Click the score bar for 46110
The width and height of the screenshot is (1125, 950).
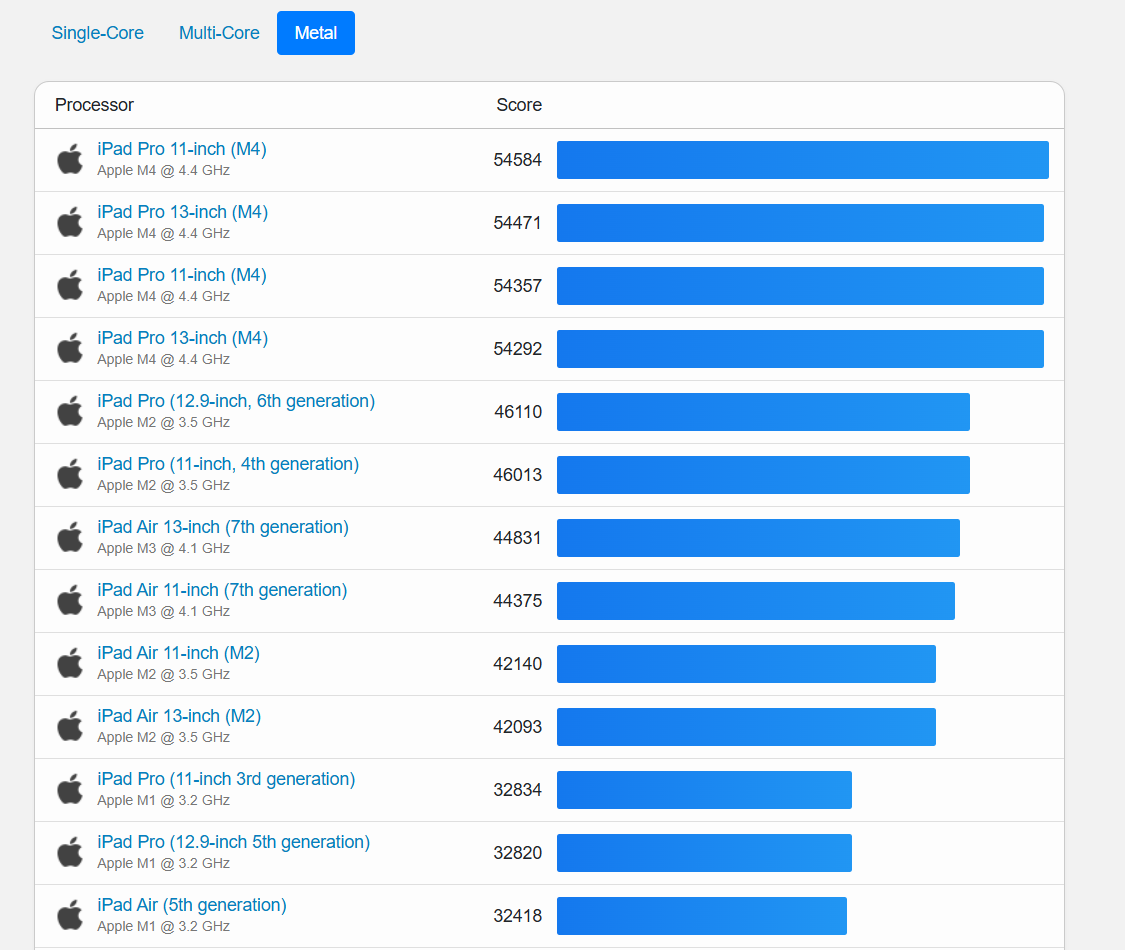coord(763,412)
